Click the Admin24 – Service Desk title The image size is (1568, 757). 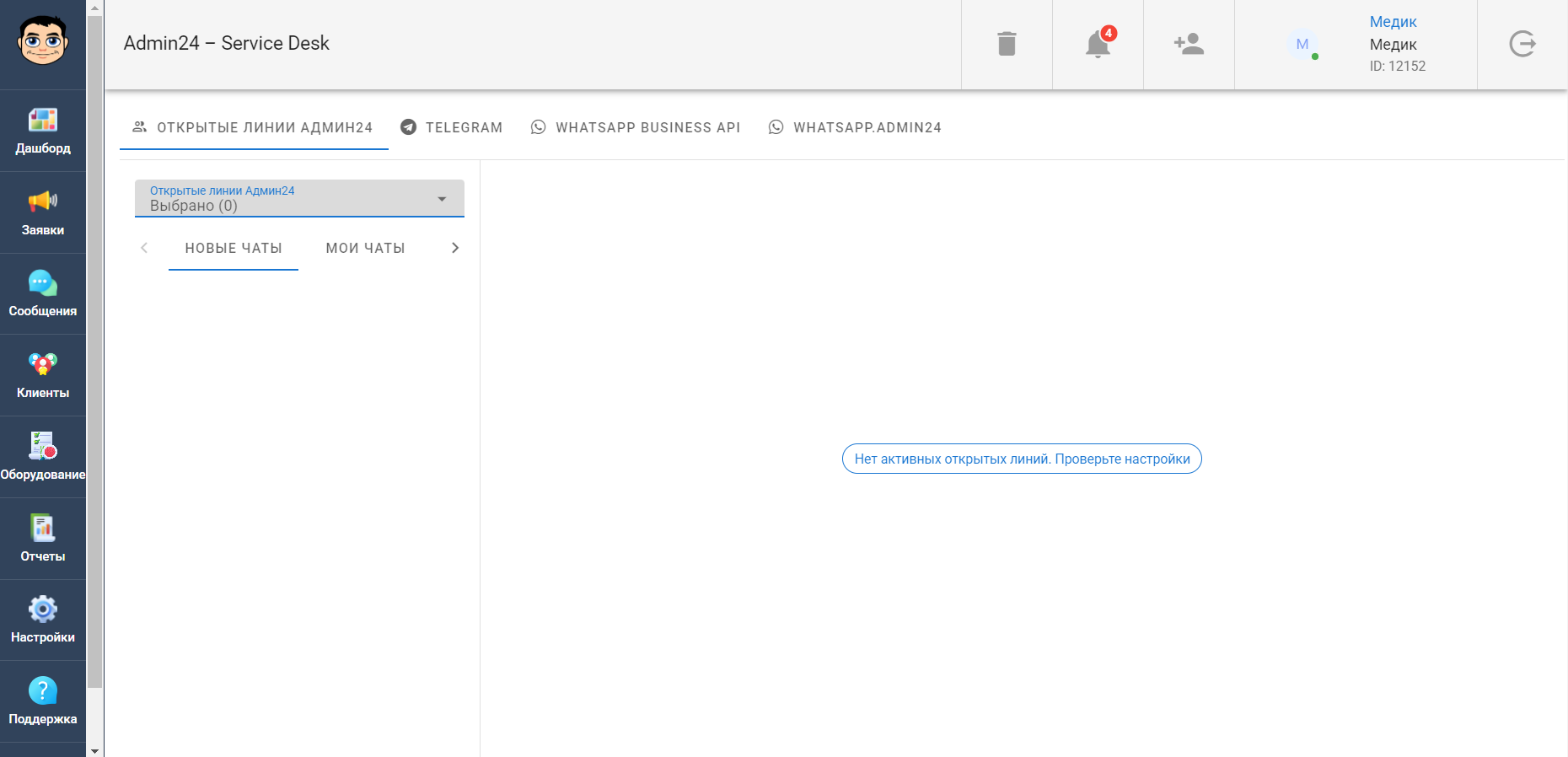226,43
